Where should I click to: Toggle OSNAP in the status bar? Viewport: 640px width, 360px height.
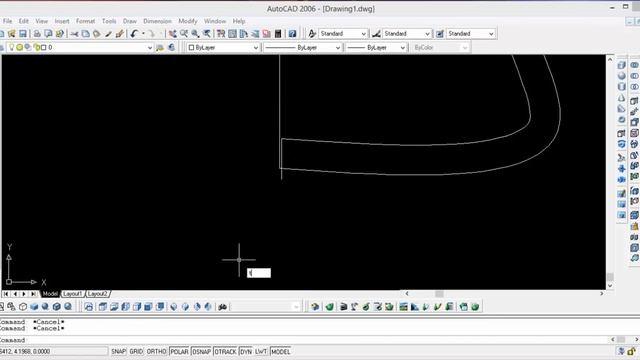point(201,351)
